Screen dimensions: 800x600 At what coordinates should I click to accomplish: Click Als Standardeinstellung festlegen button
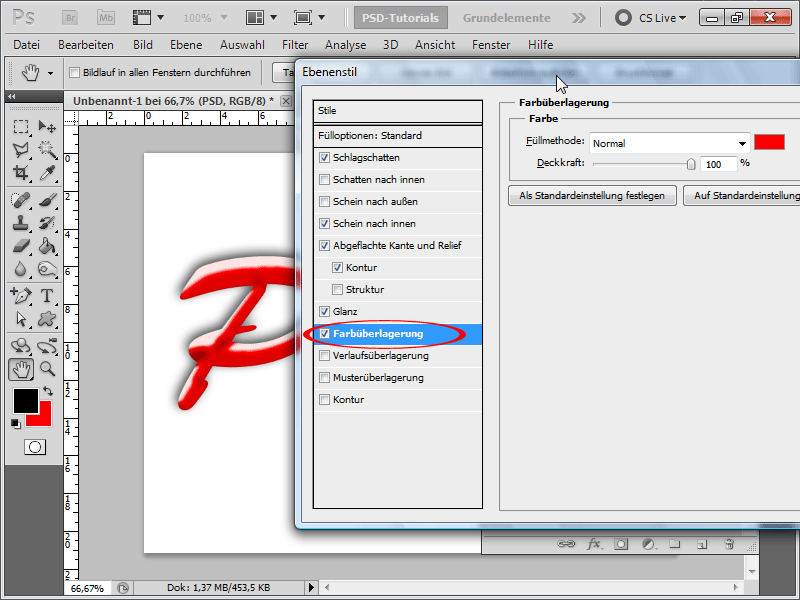pos(592,195)
